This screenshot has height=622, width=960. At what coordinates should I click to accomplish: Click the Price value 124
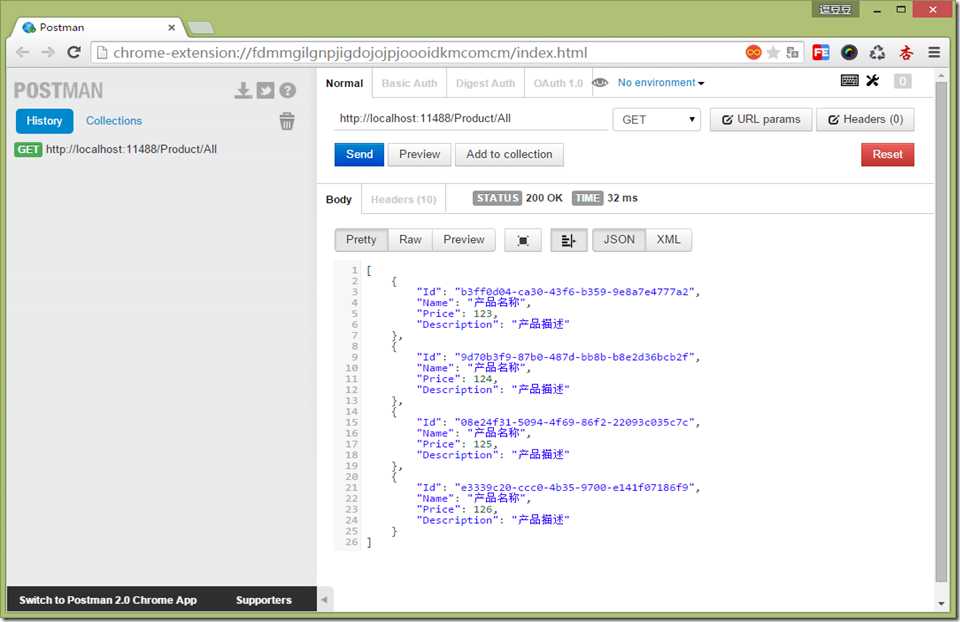[x=482, y=378]
